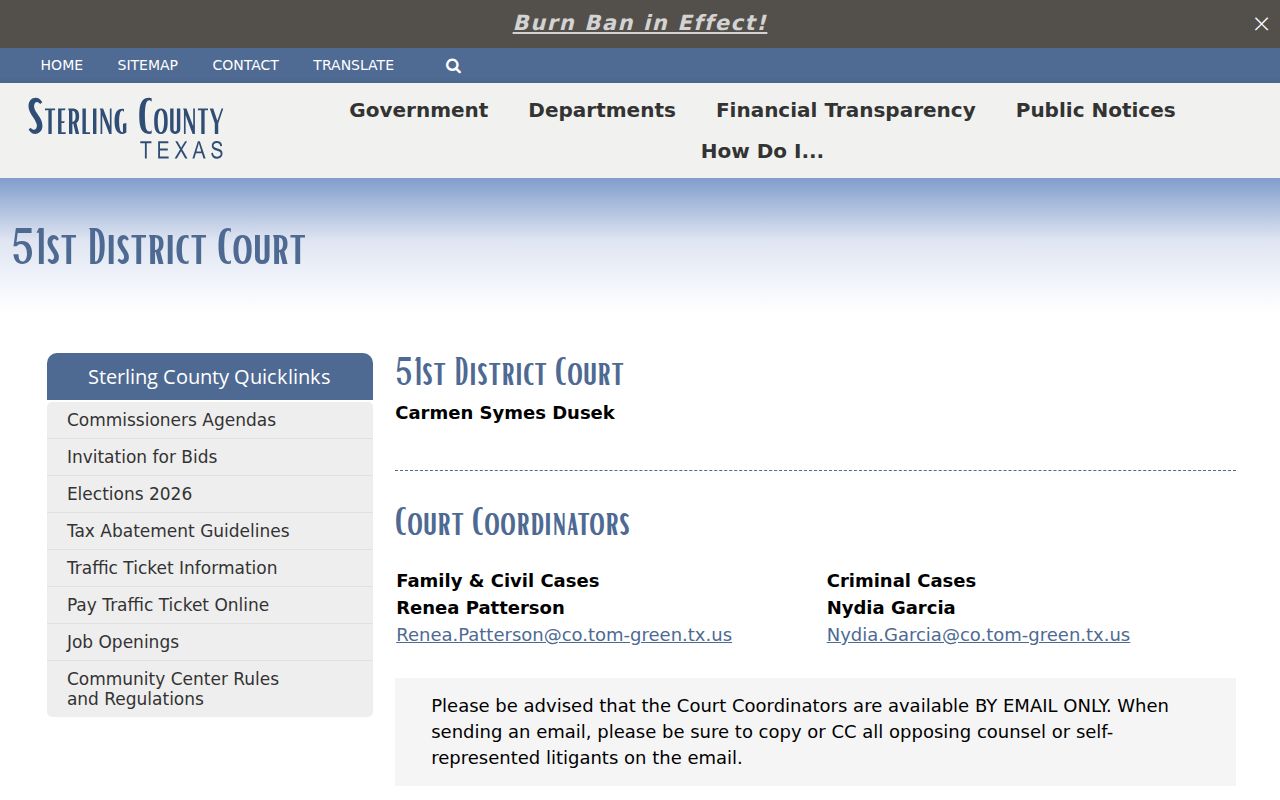Email Nydia Garcia via her address link

click(978, 635)
